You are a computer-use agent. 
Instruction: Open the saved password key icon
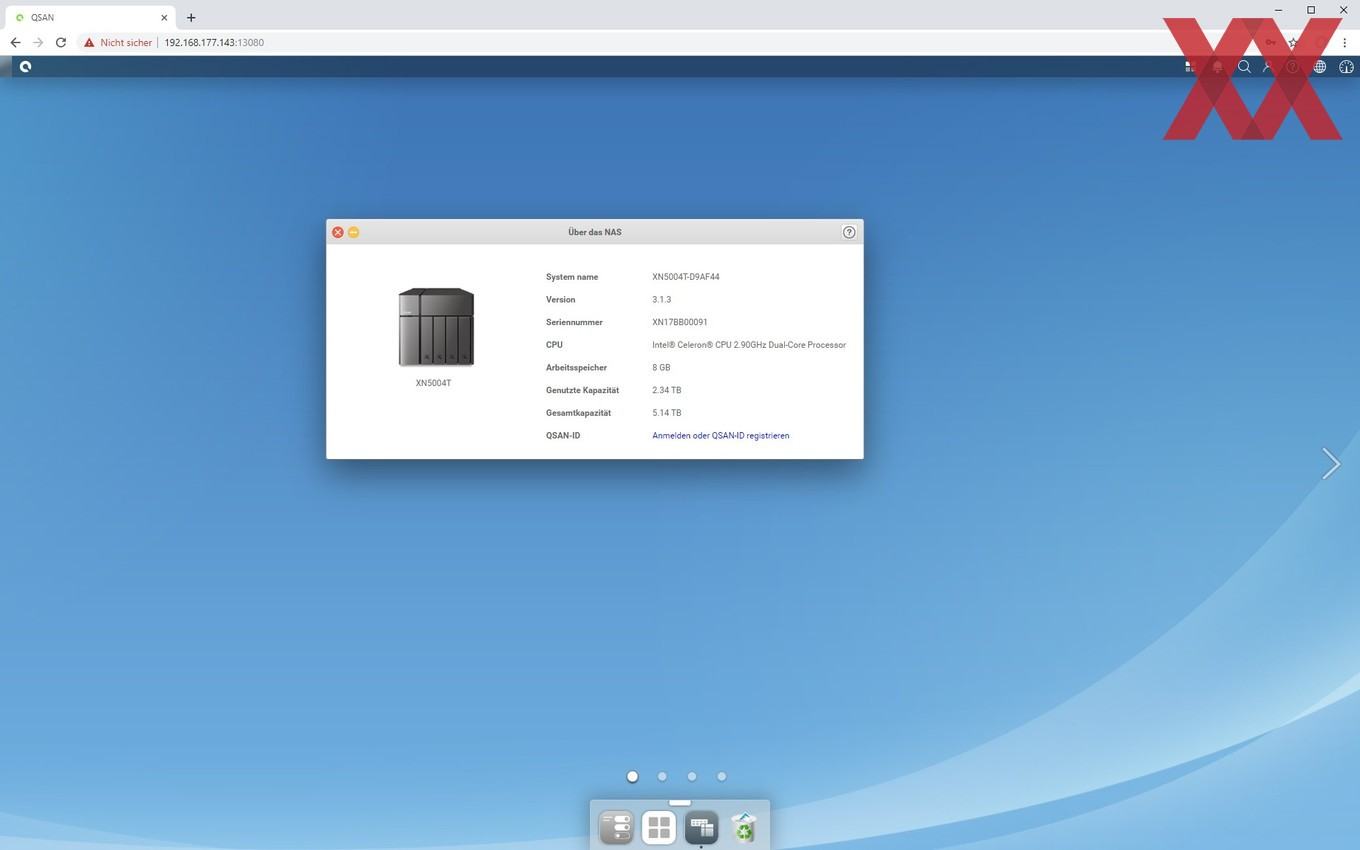(1271, 43)
